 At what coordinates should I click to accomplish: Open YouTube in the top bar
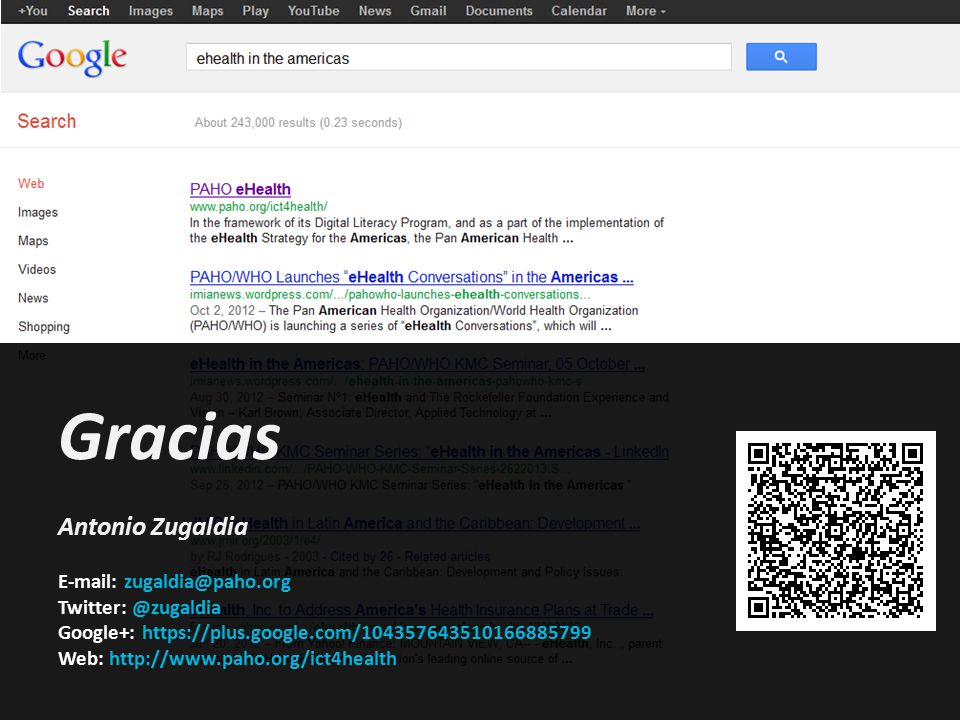(x=313, y=11)
